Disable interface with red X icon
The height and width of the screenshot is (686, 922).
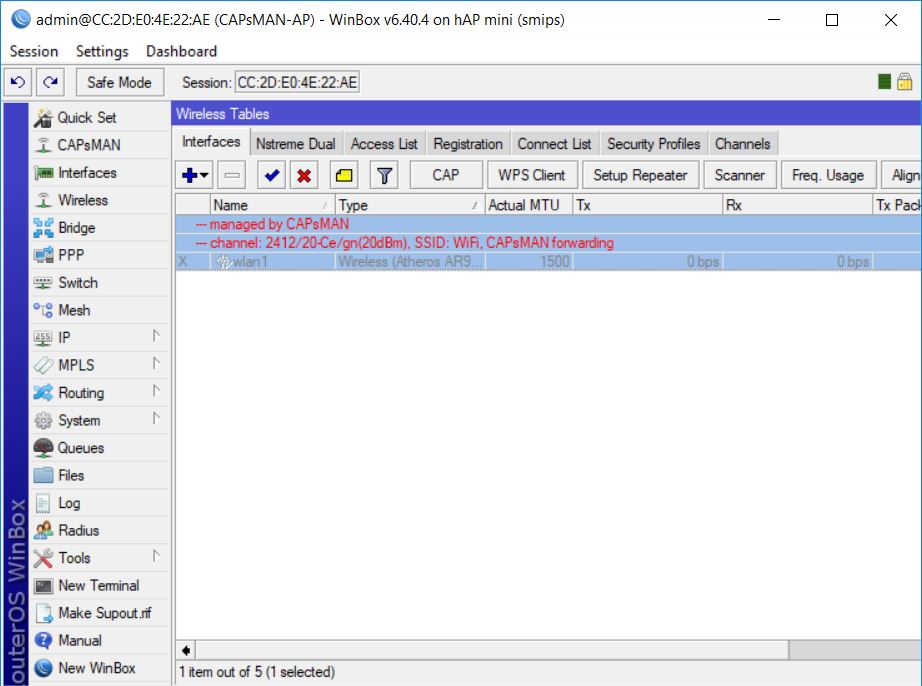pos(304,175)
